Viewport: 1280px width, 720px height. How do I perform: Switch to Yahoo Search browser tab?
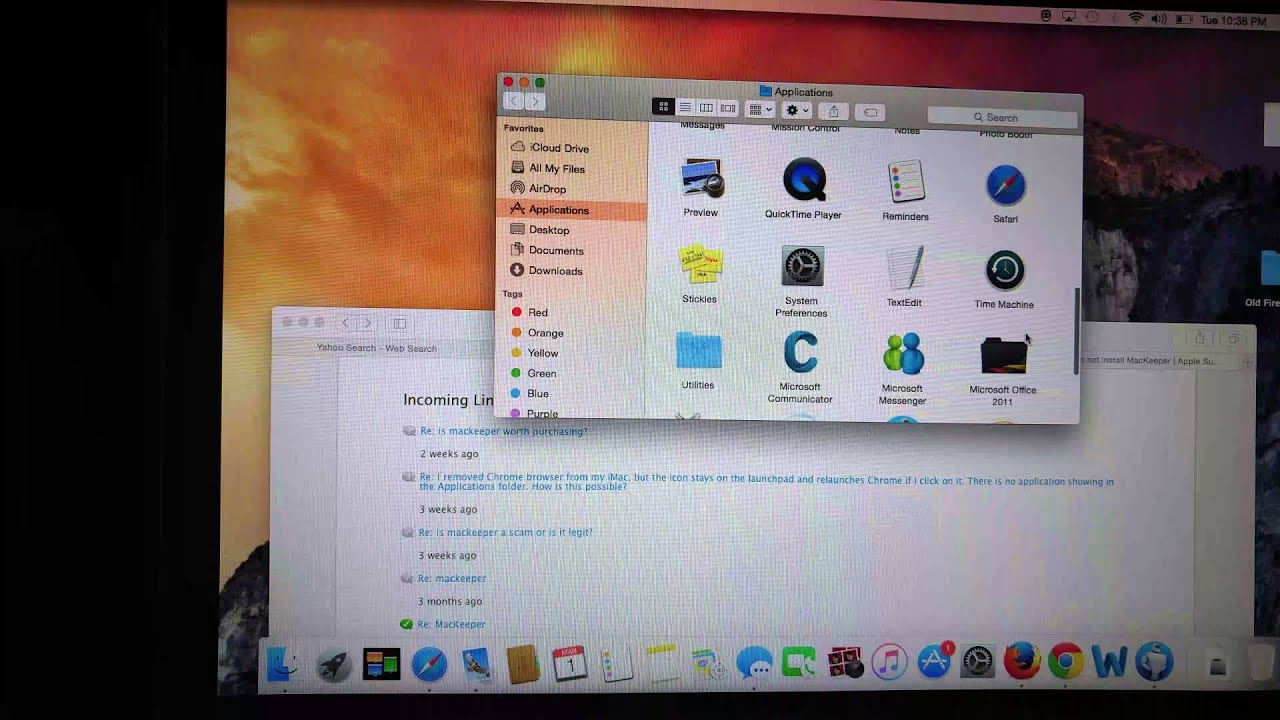pos(376,348)
